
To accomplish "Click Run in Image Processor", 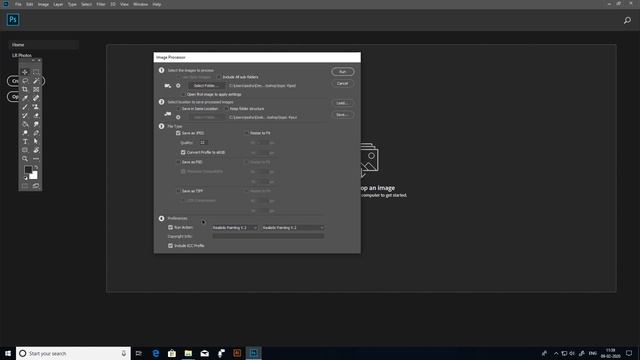I will (x=342, y=72).
